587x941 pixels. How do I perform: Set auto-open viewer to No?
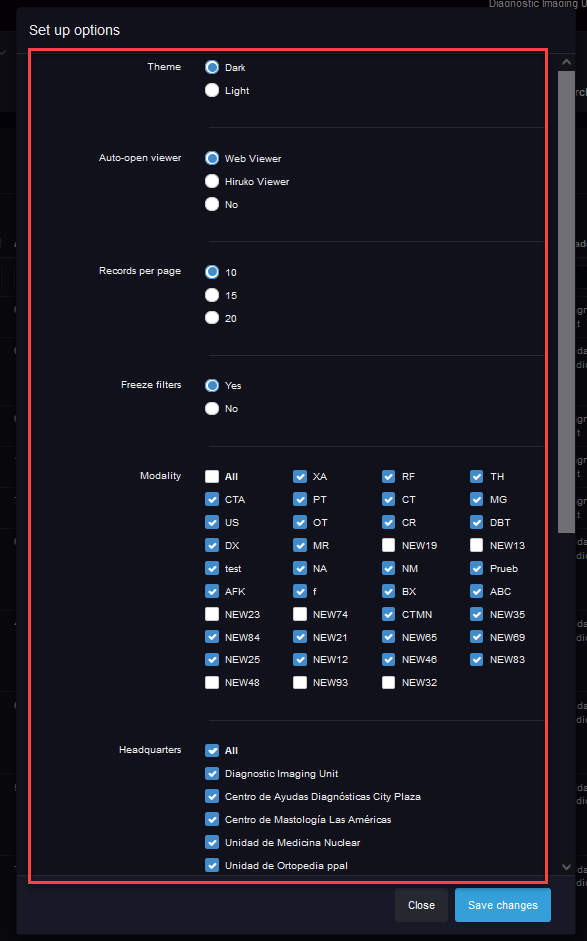click(x=212, y=204)
